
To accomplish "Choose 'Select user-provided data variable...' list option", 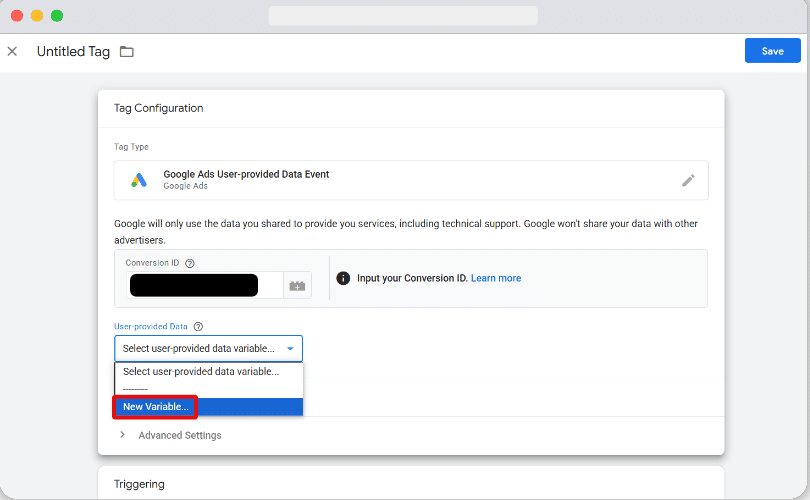I will pos(209,371).
